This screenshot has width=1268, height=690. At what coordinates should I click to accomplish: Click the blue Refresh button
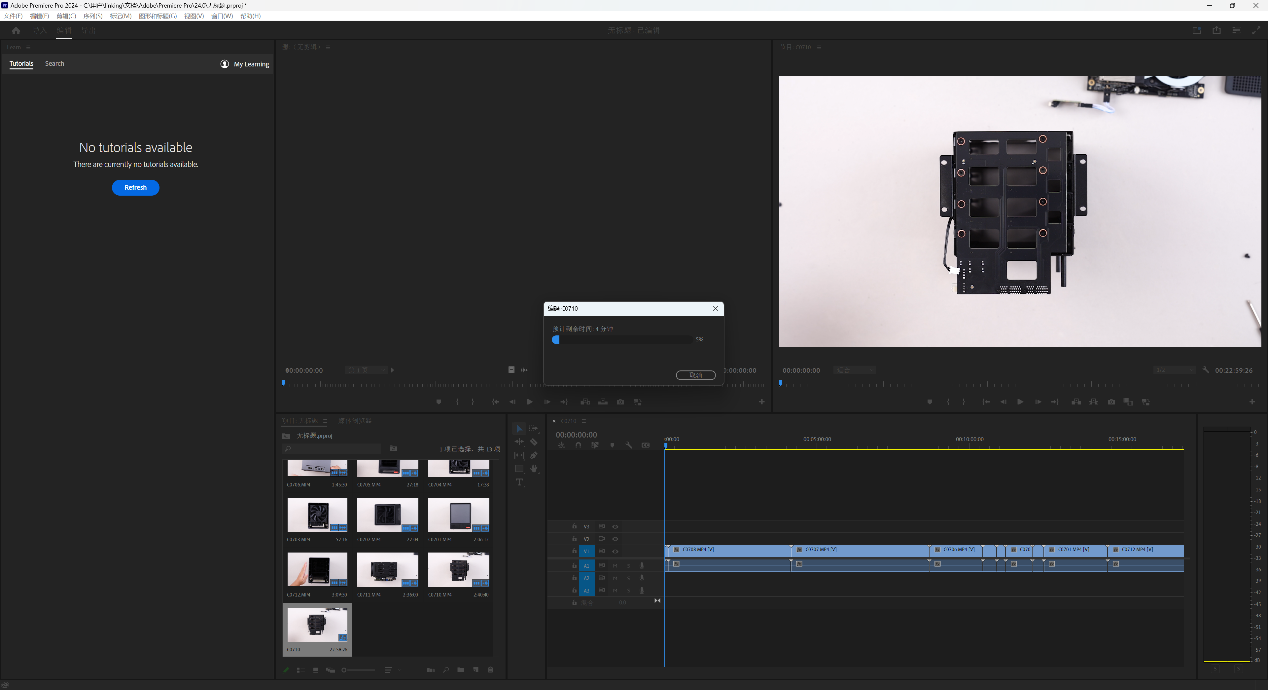point(135,188)
